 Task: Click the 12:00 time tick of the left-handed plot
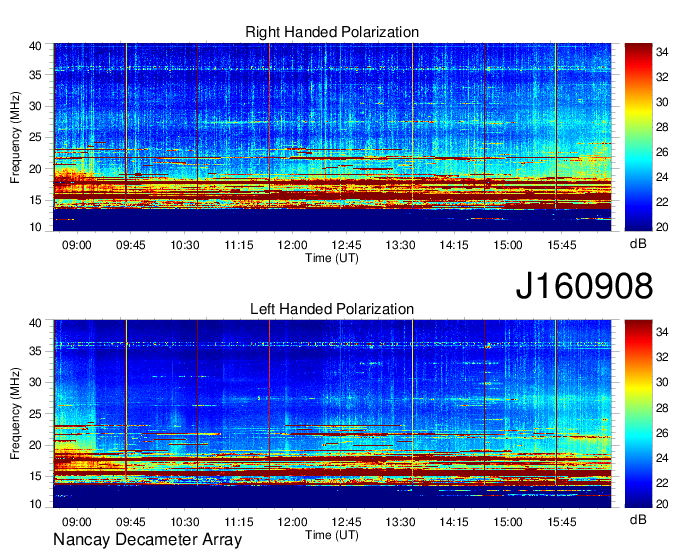[292, 522]
